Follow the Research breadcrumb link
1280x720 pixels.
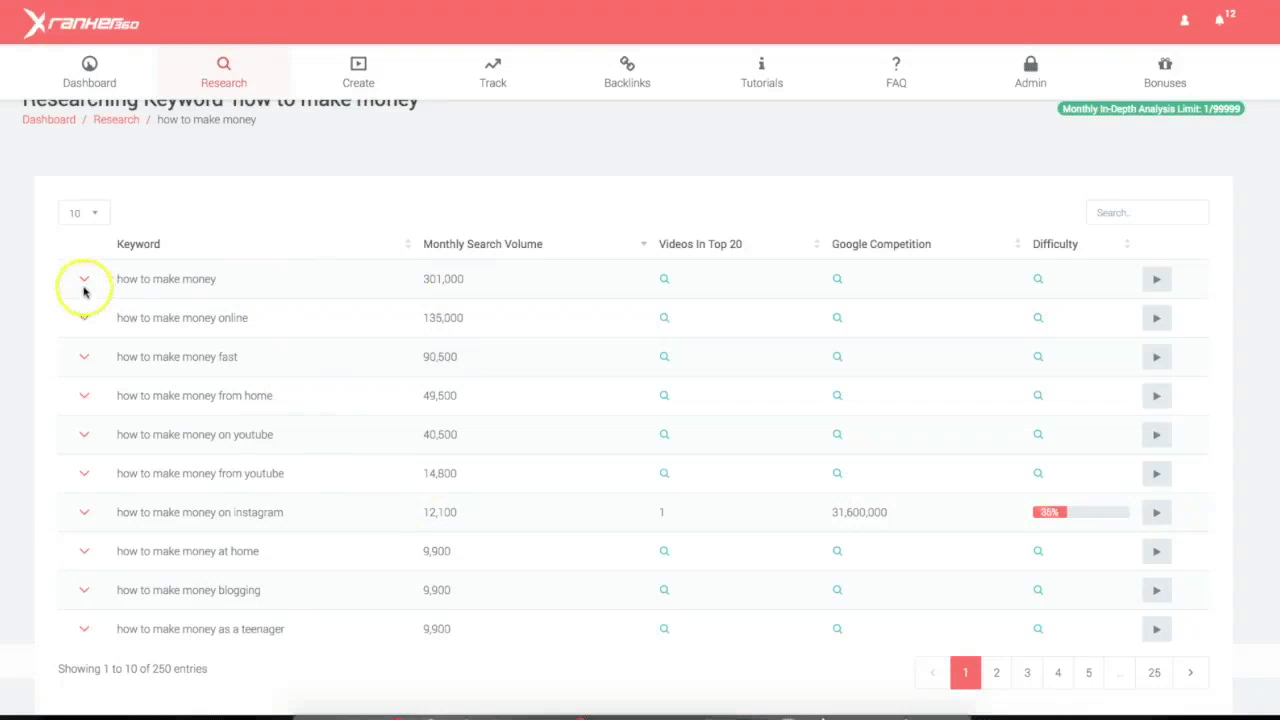click(116, 119)
